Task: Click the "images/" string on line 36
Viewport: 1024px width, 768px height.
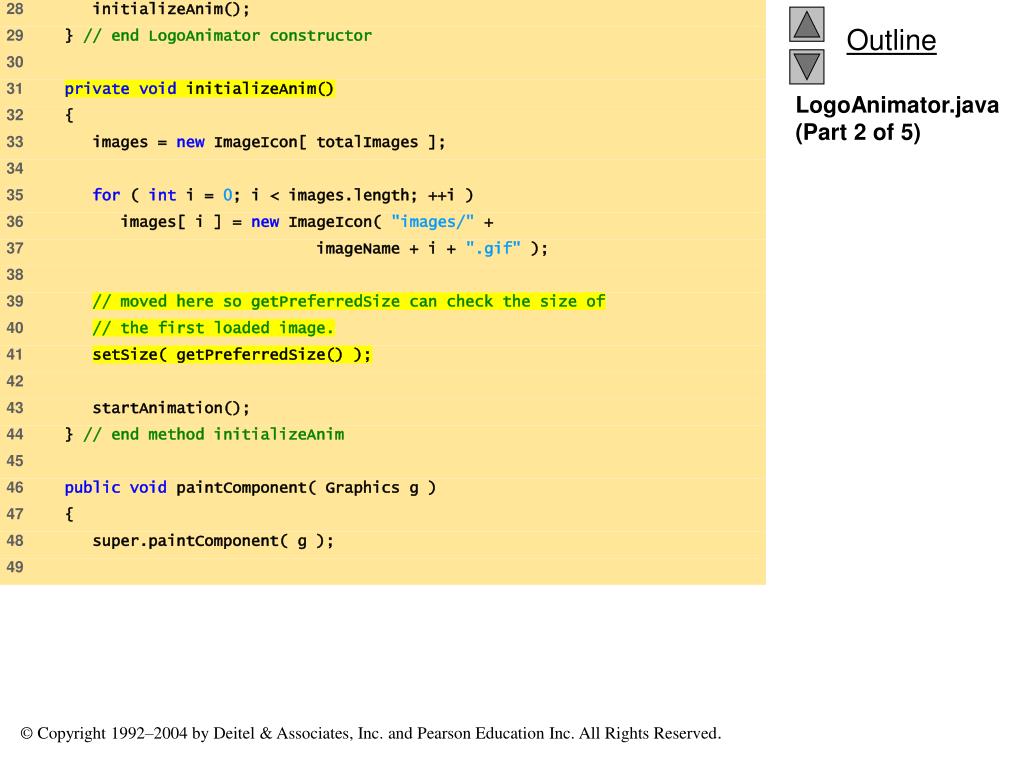Action: pos(432,222)
